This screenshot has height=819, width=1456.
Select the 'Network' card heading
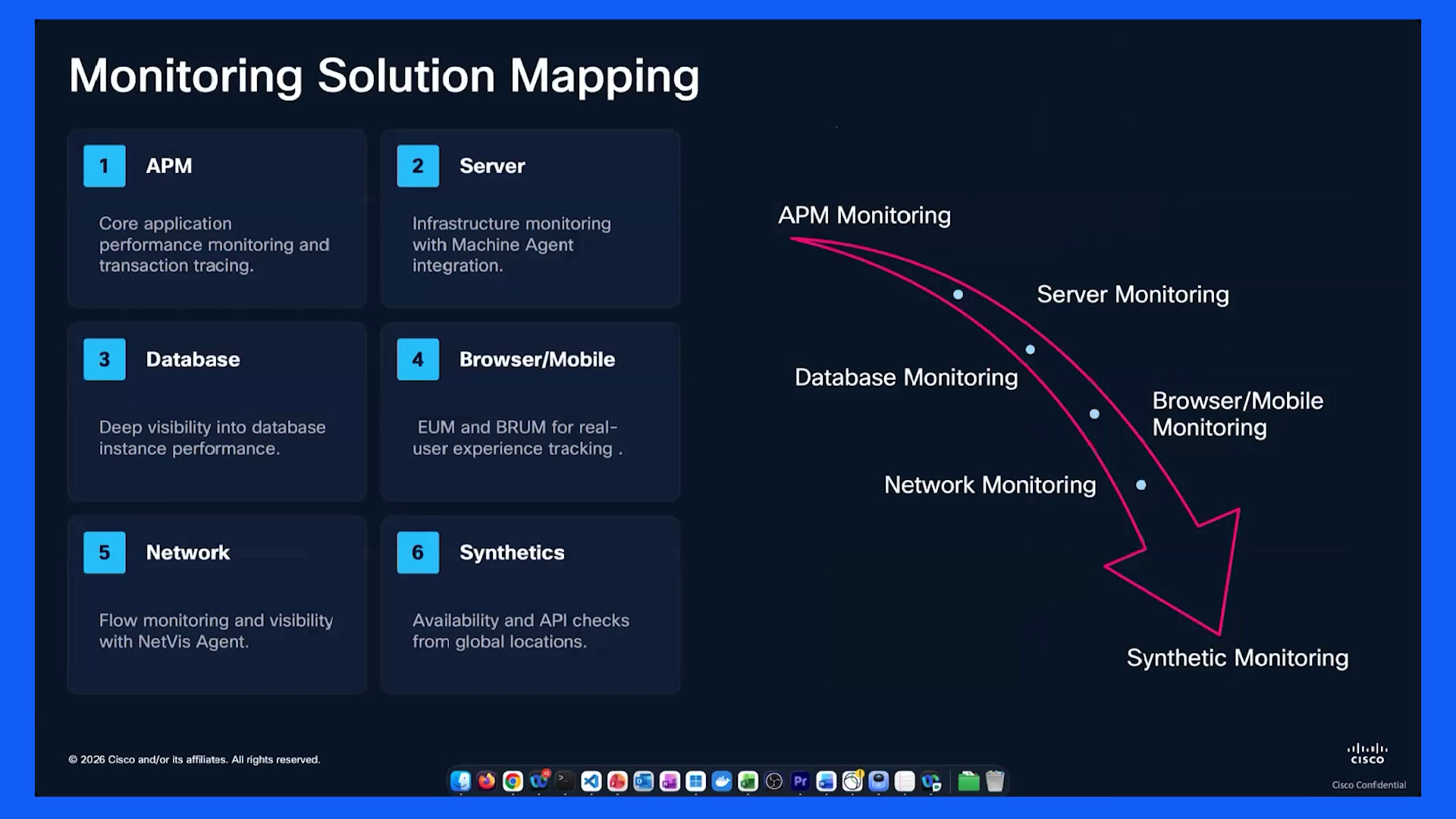(x=187, y=553)
